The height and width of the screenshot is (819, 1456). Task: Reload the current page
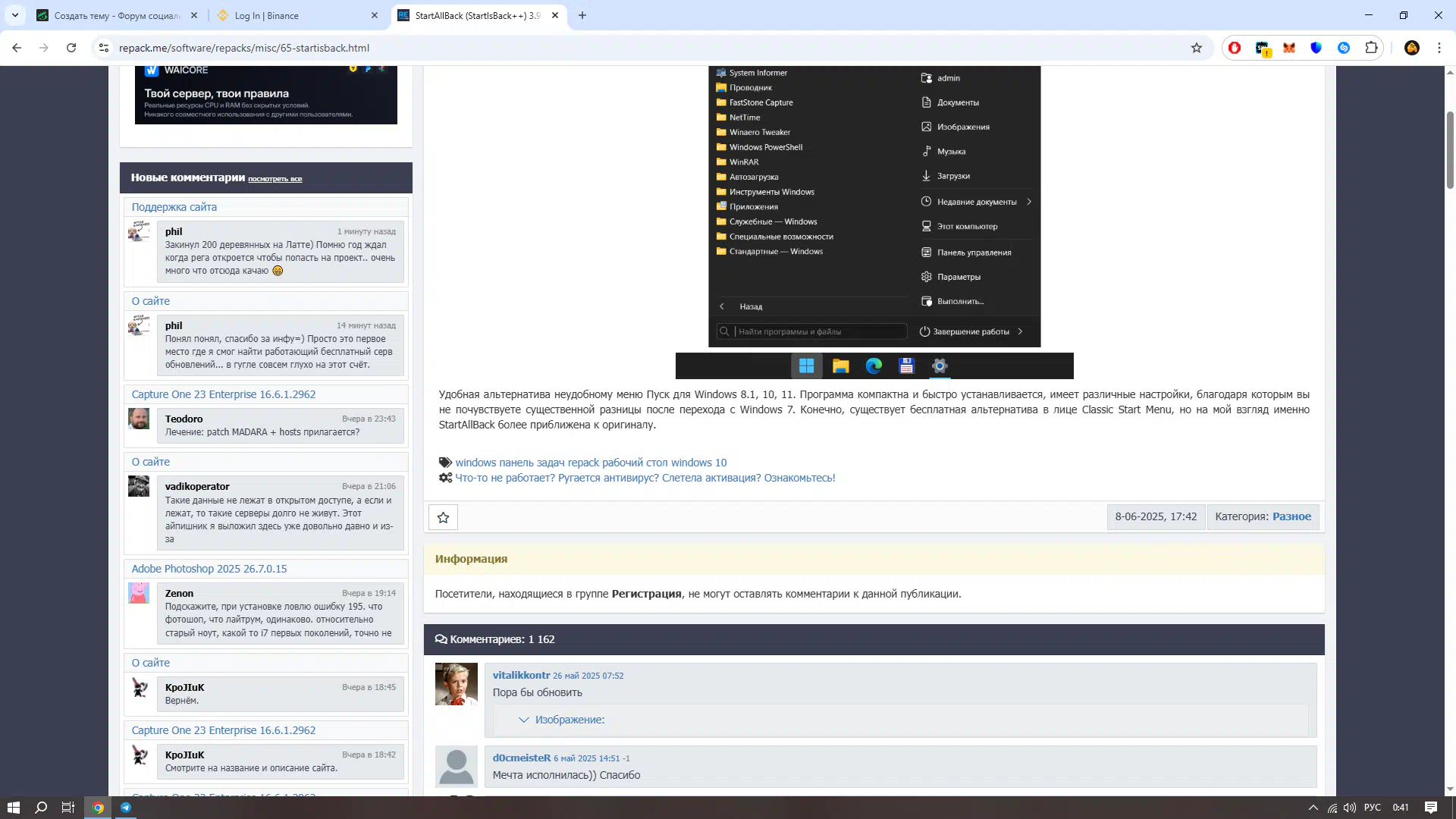(x=71, y=48)
